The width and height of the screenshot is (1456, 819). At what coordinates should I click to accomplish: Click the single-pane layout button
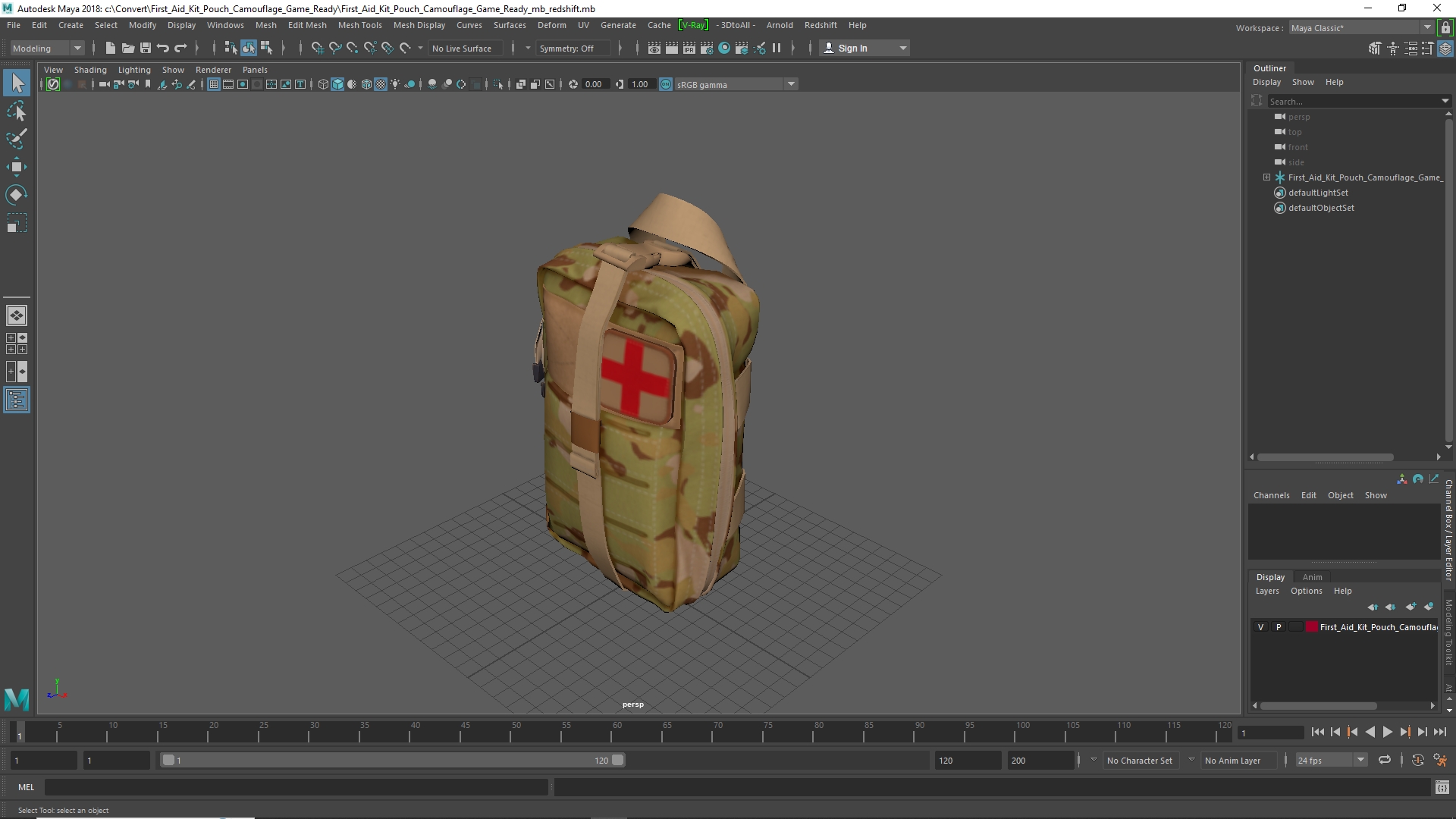17,315
